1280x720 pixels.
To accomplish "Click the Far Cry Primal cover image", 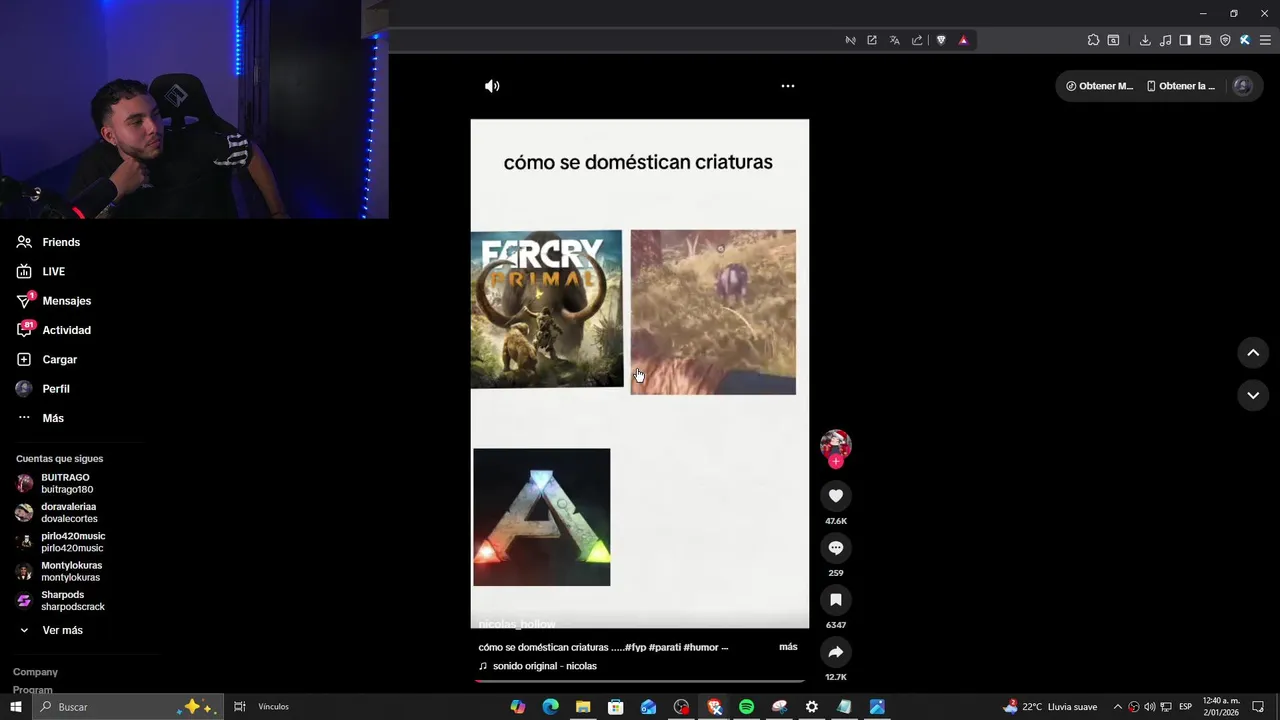I will pos(546,309).
